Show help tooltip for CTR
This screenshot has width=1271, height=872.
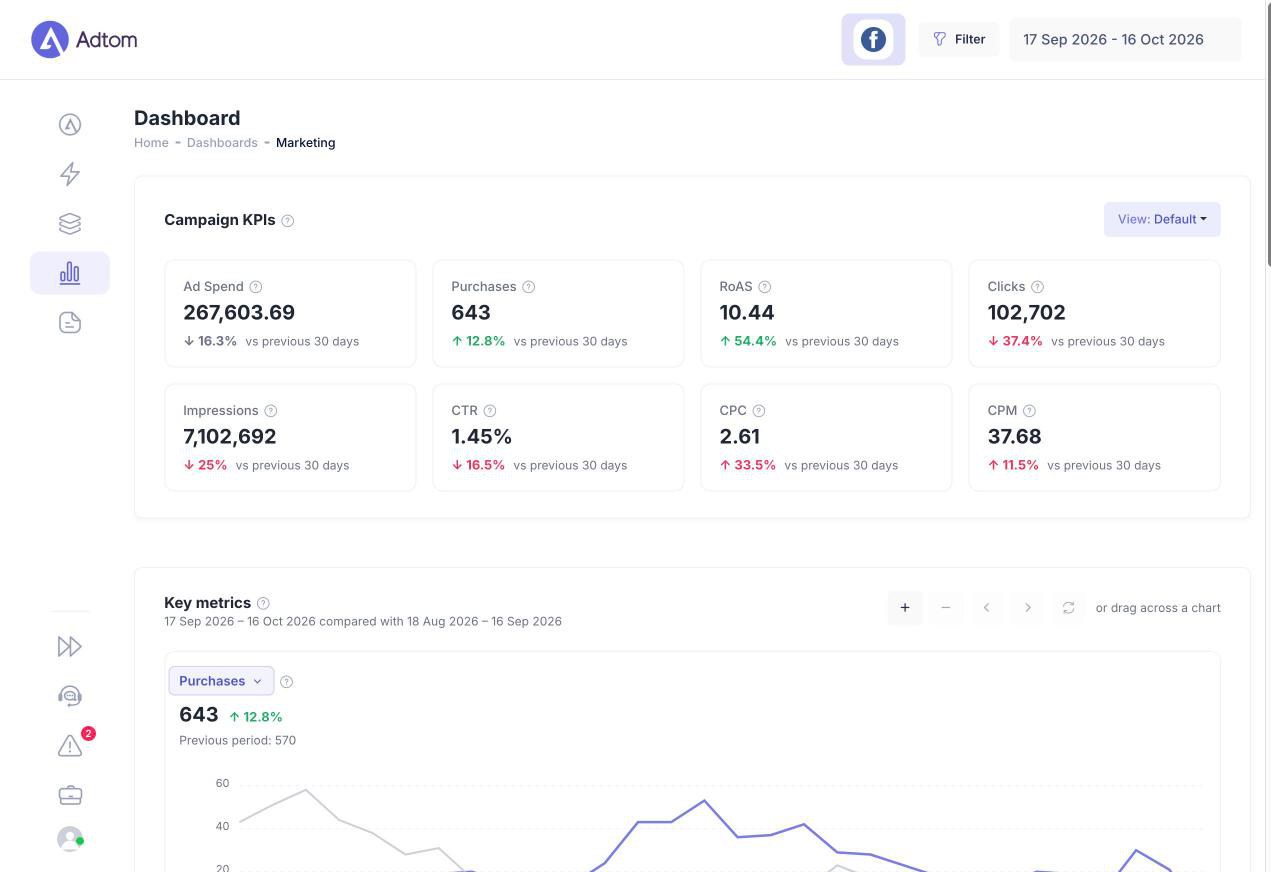tap(490, 411)
